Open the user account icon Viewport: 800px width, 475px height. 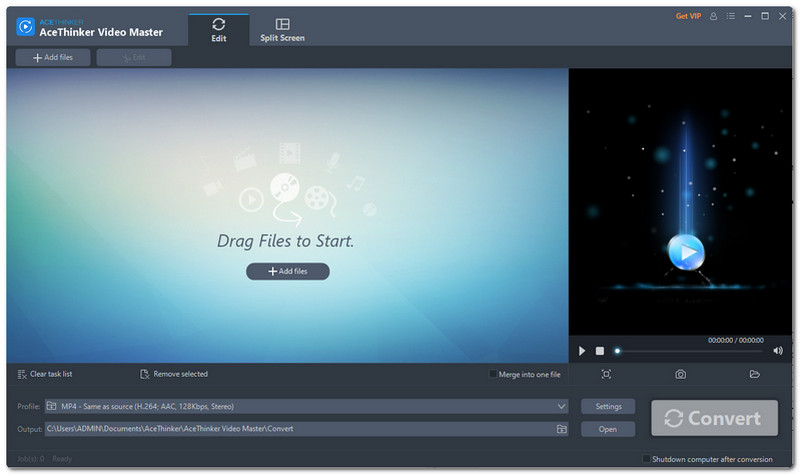(x=713, y=16)
